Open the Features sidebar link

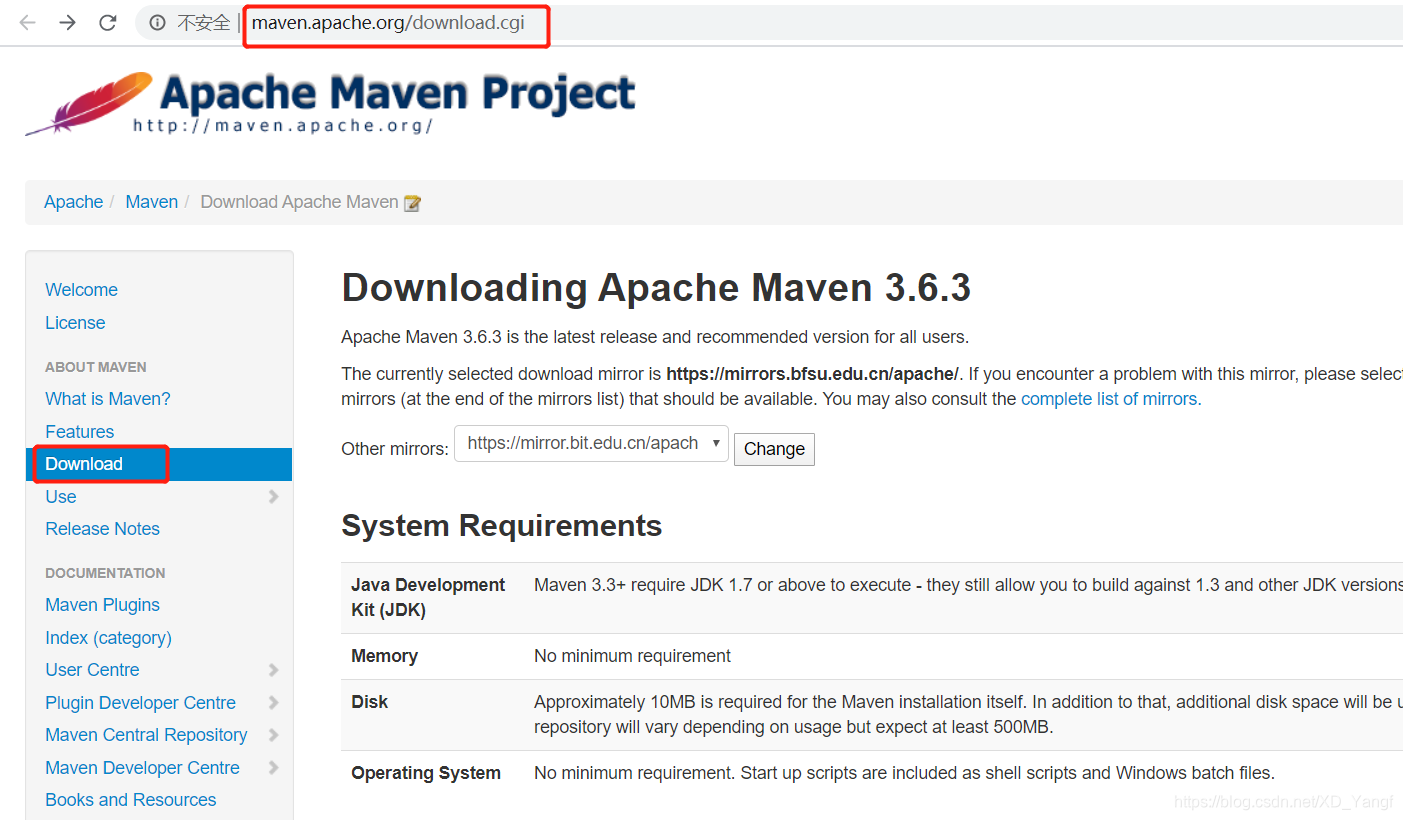click(x=80, y=432)
